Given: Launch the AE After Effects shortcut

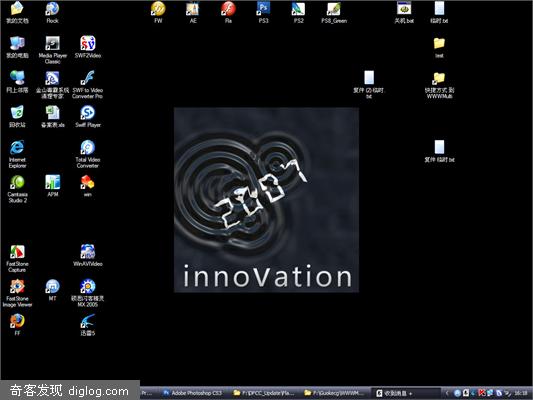Looking at the screenshot, I should click(193, 12).
